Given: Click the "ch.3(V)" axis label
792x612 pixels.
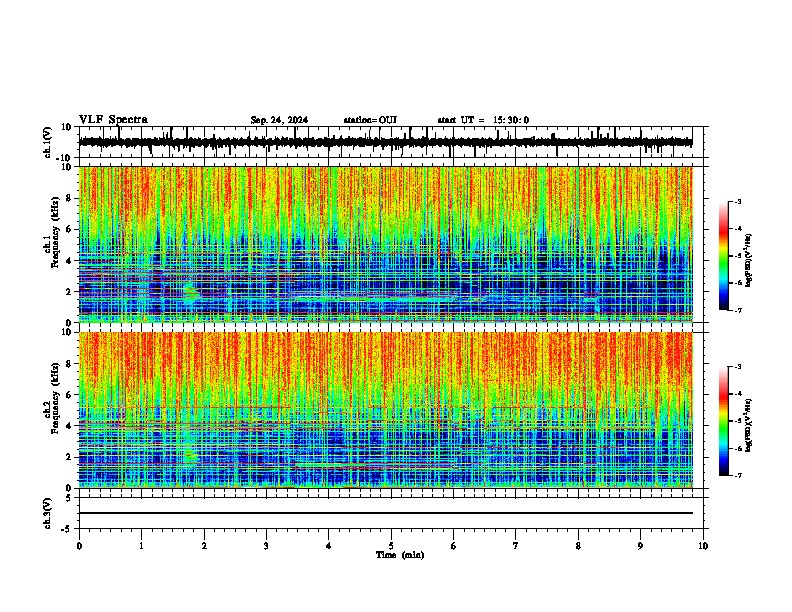Looking at the screenshot, I should 48,513.
